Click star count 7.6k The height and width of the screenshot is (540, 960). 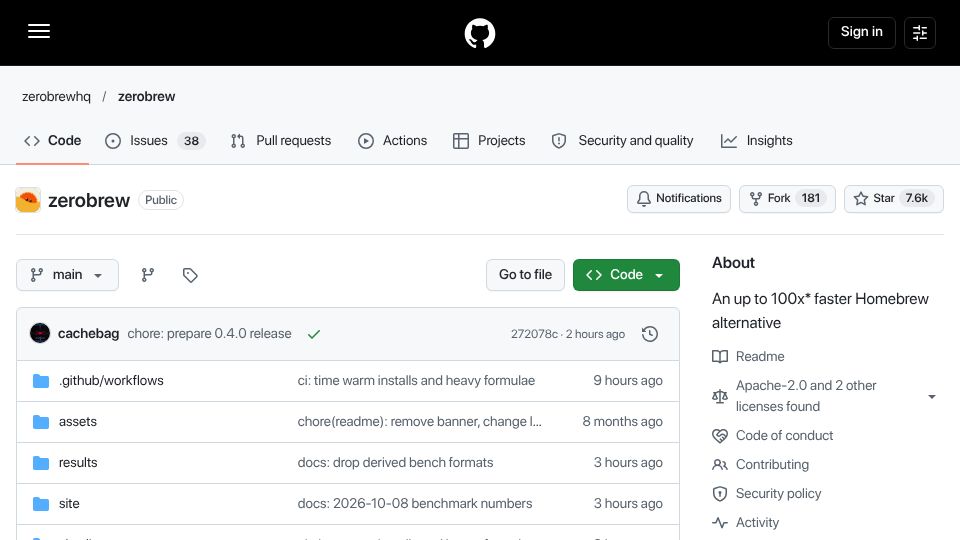[917, 198]
